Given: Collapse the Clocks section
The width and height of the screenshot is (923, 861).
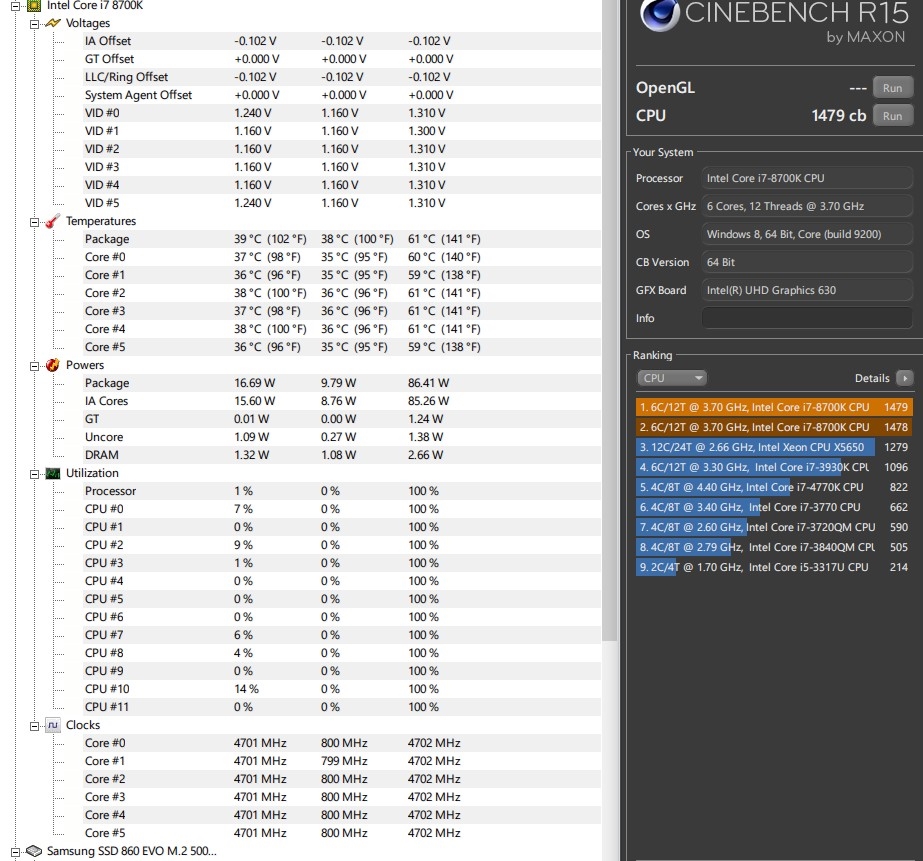Looking at the screenshot, I should click(34, 726).
